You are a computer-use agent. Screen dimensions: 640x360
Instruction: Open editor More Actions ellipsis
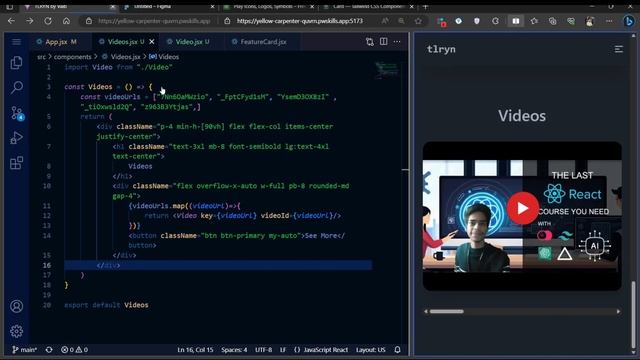[397, 42]
